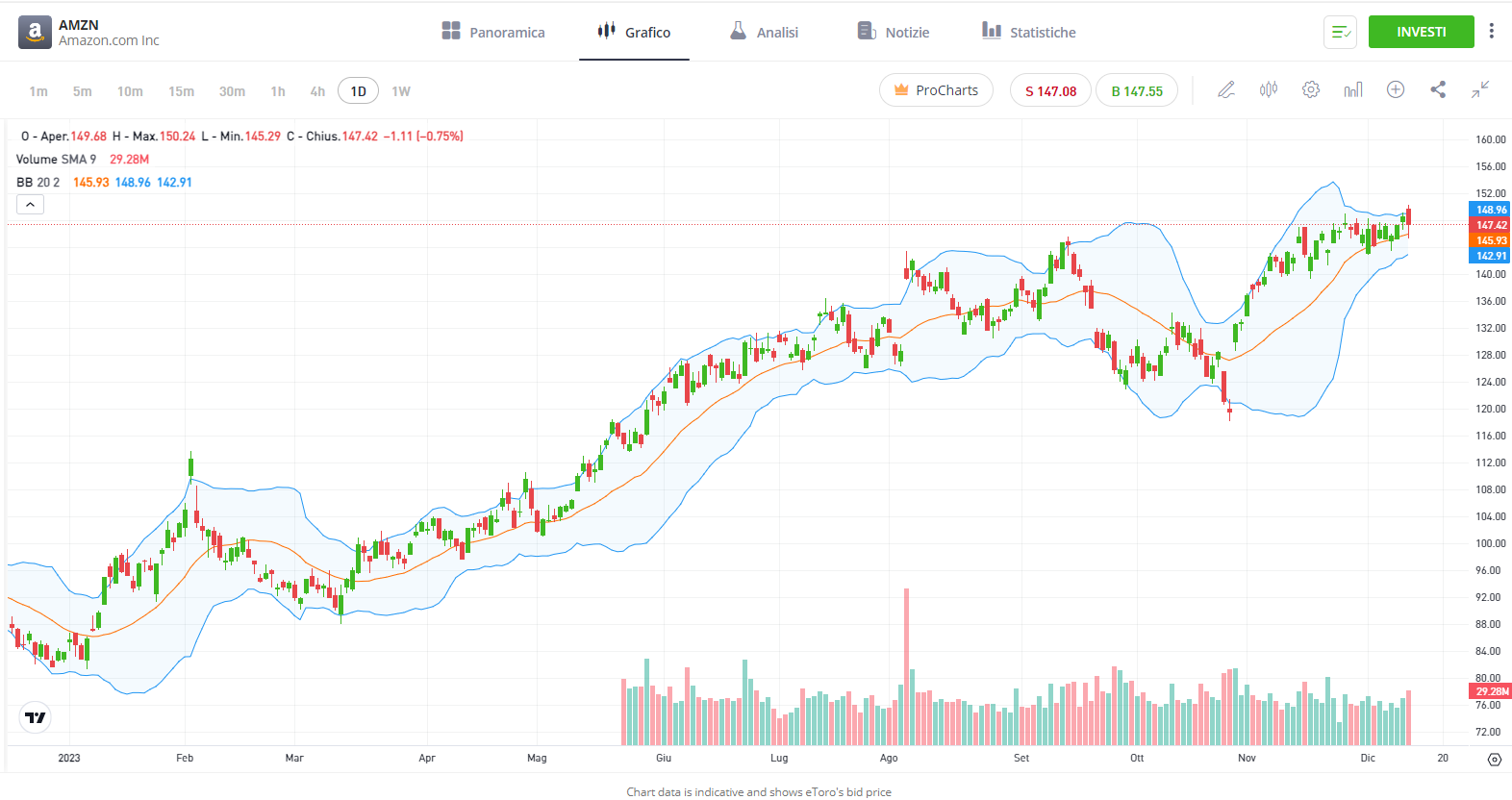
Task: Click the chart data disclaimer text
Action: (759, 792)
